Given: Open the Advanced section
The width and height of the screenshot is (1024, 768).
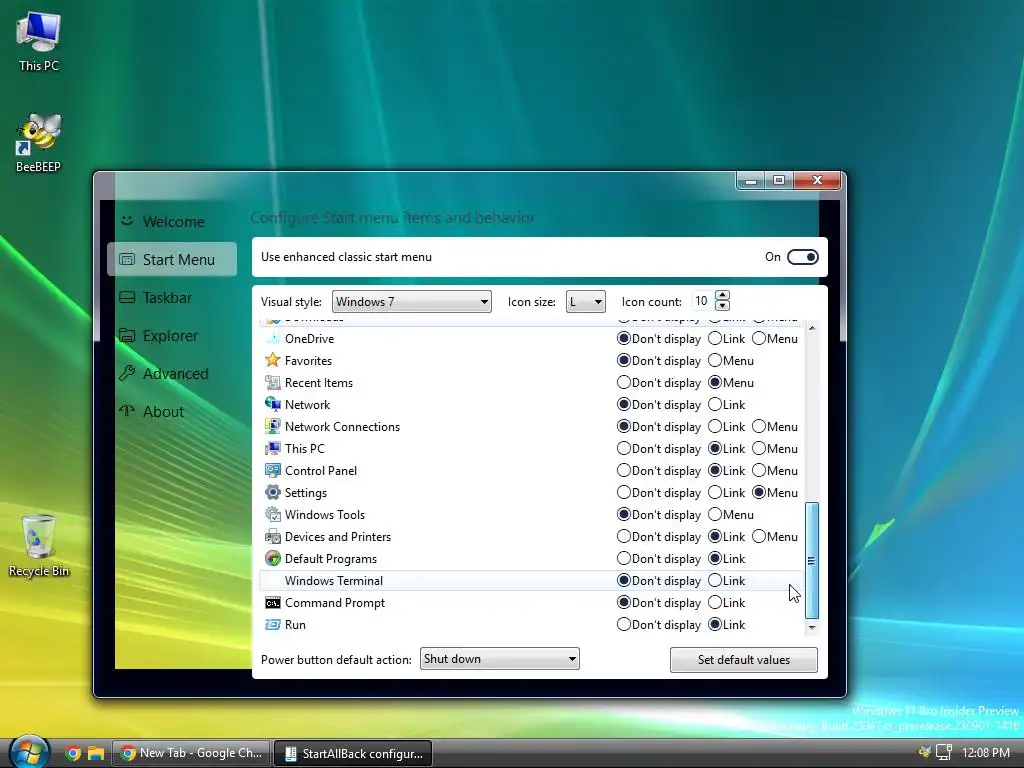Looking at the screenshot, I should pyautogui.click(x=172, y=374).
